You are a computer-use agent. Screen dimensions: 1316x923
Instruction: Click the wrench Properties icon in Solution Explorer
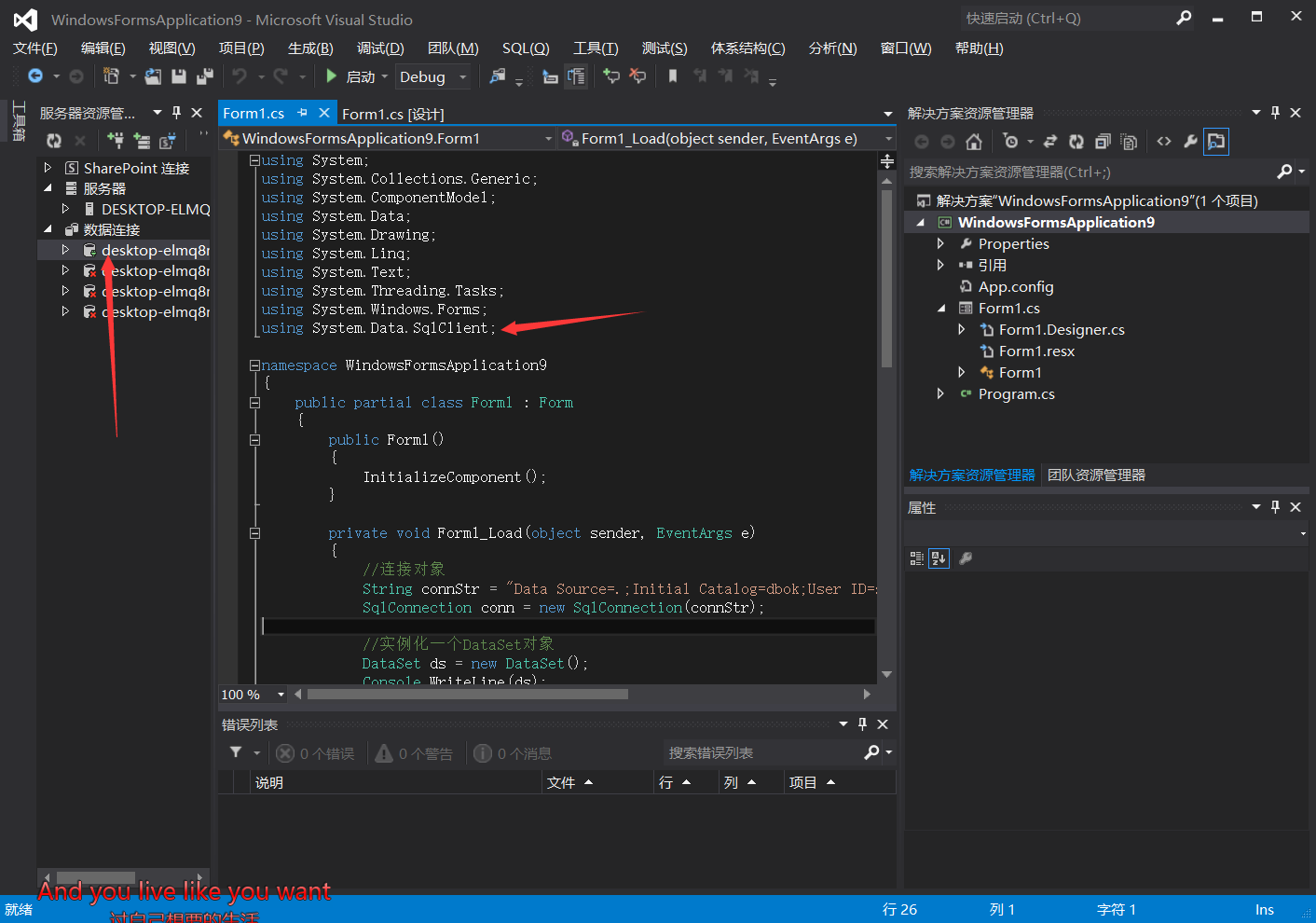1190,142
